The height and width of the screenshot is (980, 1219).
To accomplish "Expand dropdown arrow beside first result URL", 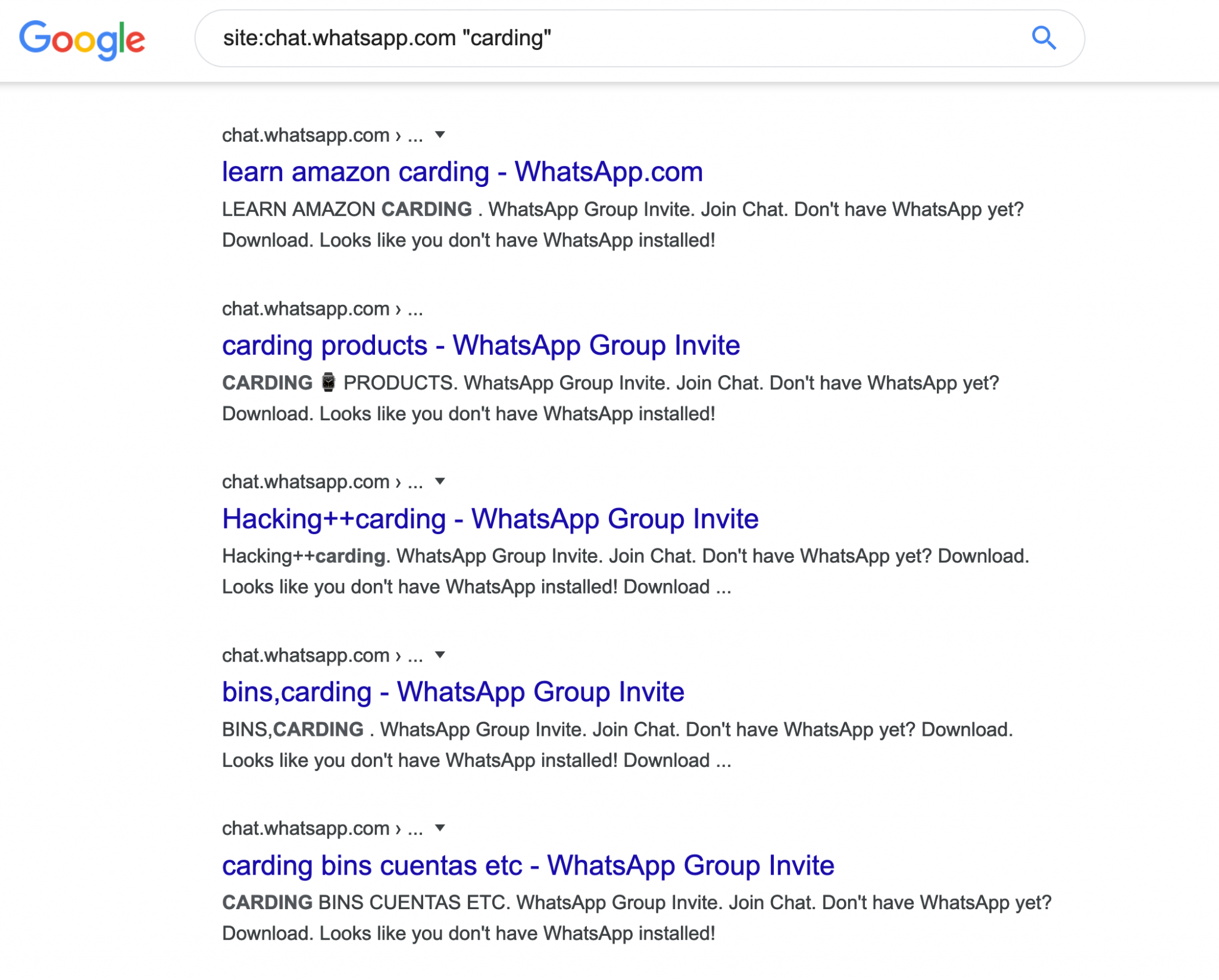I will coord(440,135).
